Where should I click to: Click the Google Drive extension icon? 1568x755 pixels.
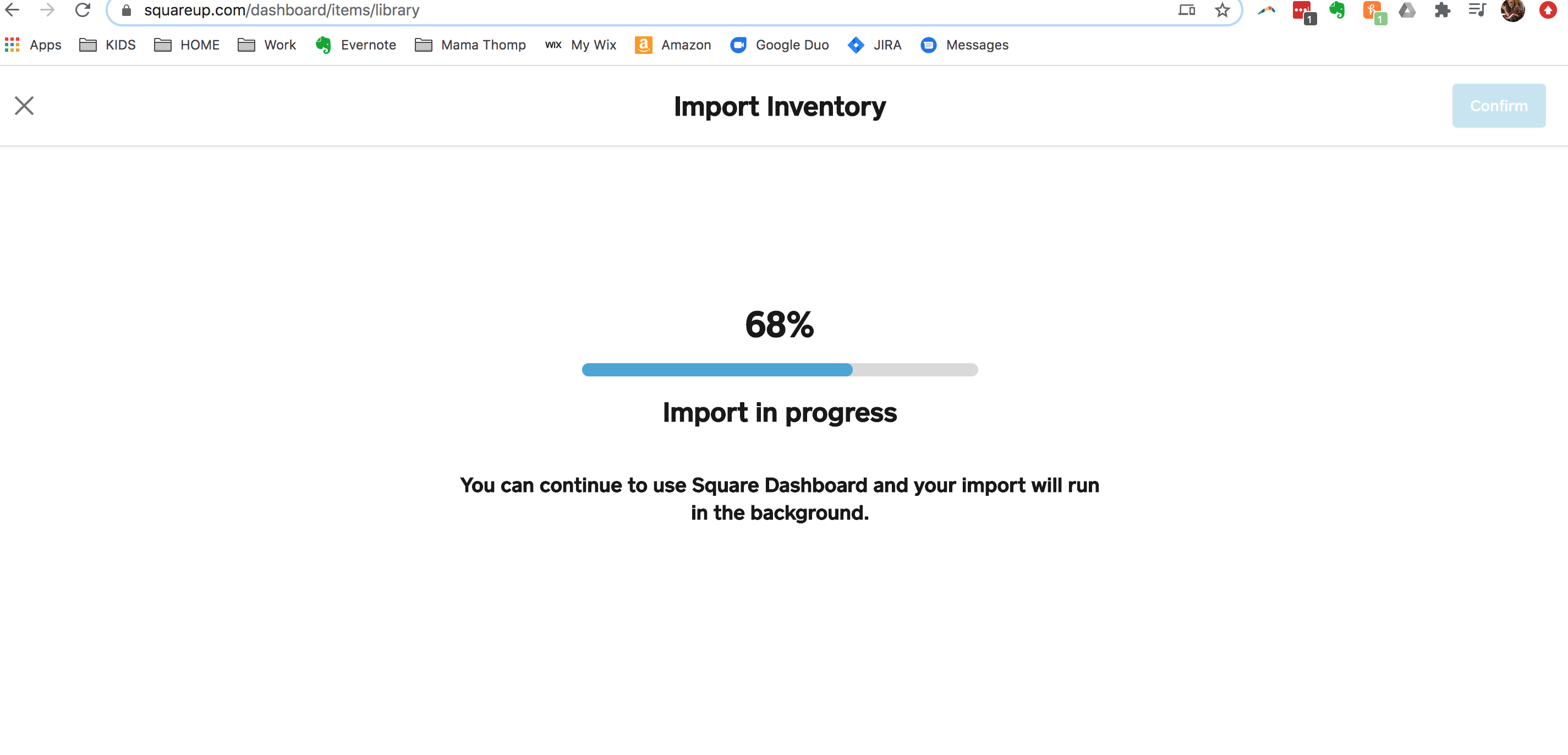coord(1407,10)
